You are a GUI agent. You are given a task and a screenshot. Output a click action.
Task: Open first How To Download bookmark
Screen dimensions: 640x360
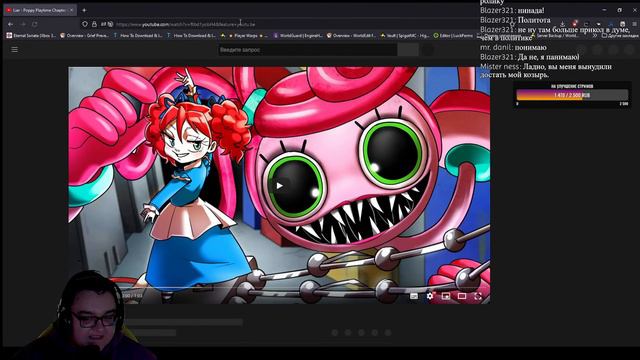(x=138, y=36)
